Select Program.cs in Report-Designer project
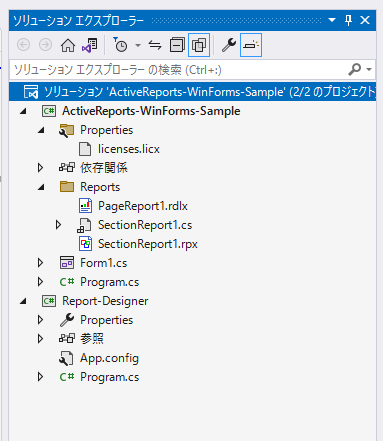383x441 pixels. click(109, 377)
